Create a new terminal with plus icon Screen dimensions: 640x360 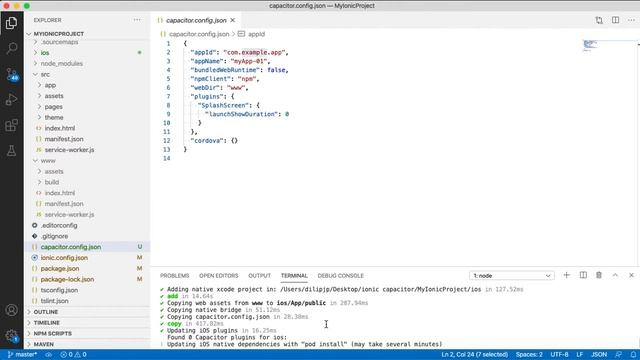pos(567,276)
